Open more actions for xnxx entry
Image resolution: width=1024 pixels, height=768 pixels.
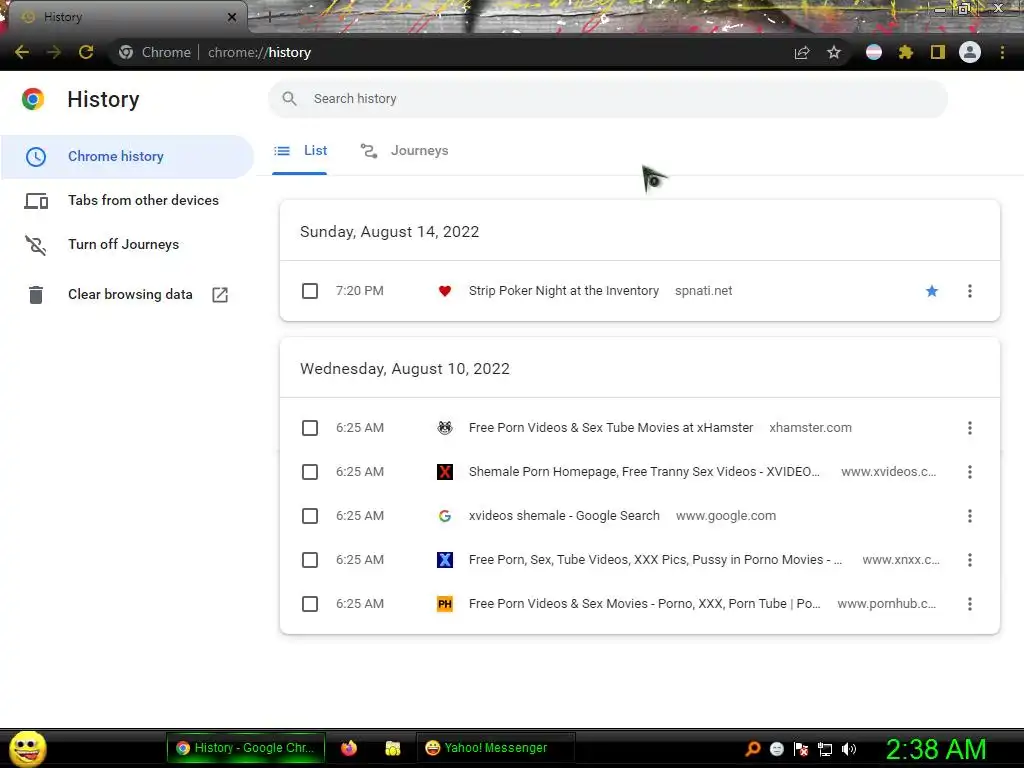970,560
